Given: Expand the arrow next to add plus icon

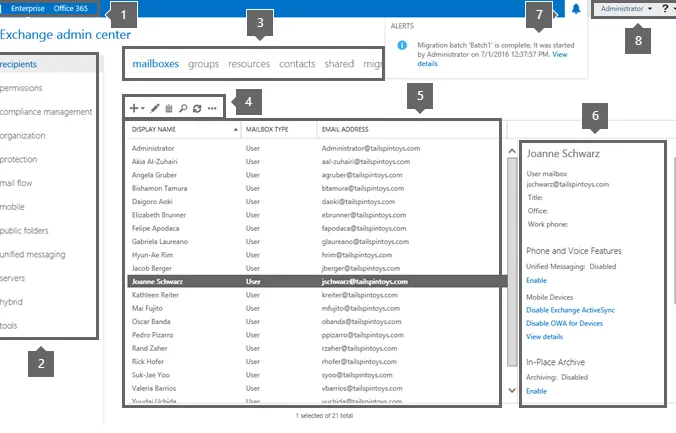Looking at the screenshot, I should click(143, 109).
